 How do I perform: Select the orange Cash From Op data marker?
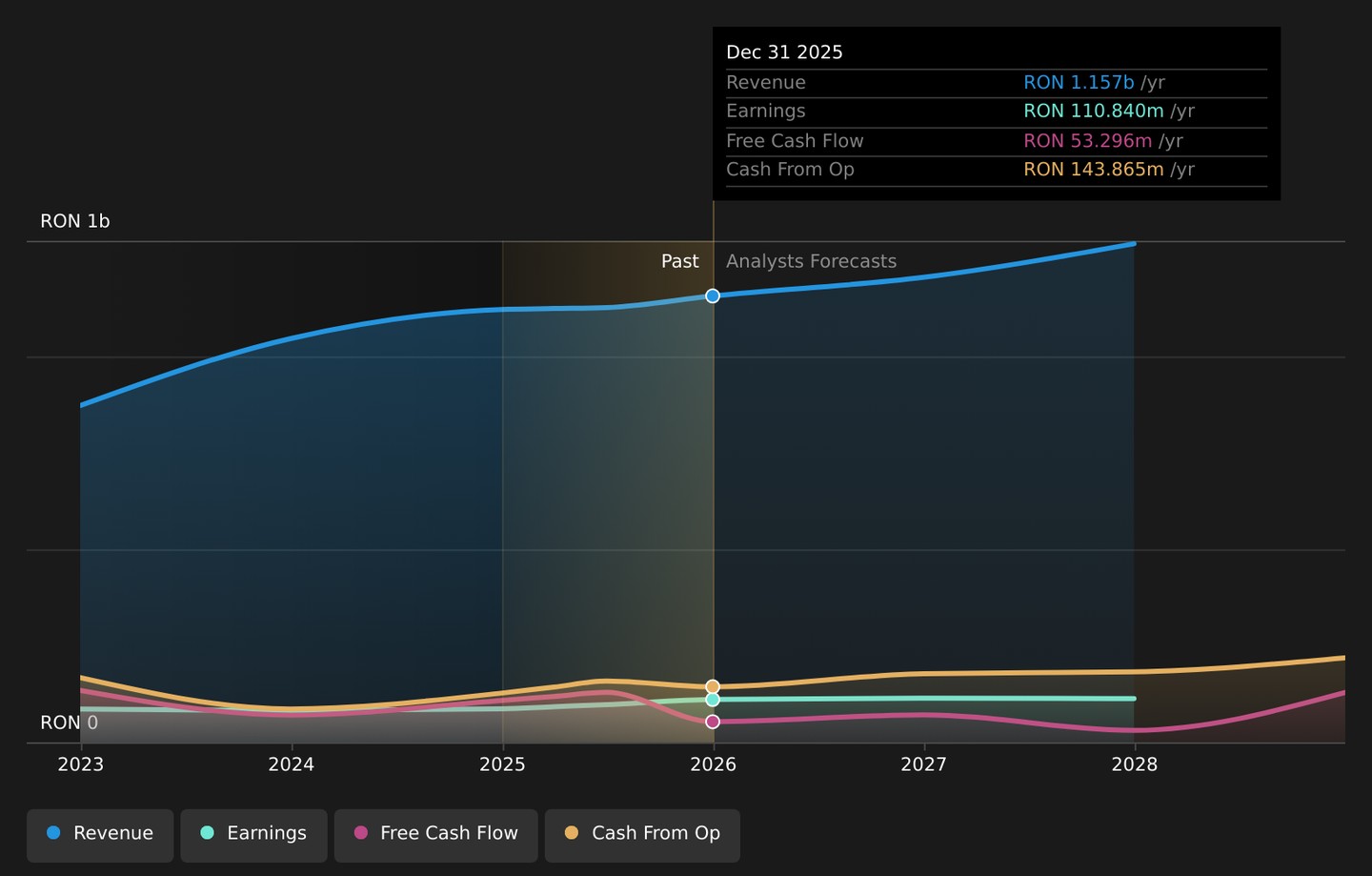713,686
